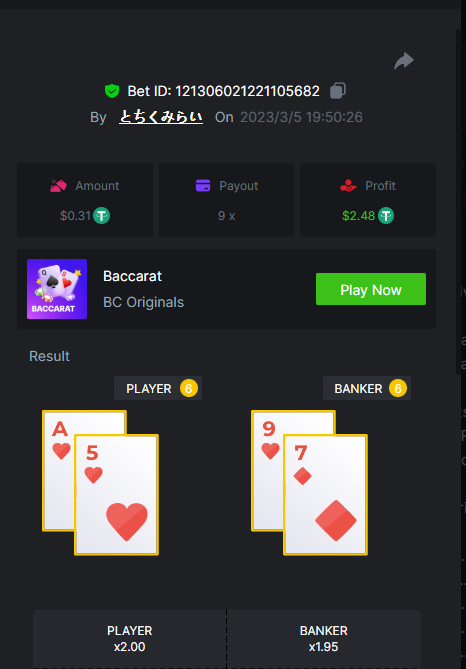The image size is (466, 669).
Task: Click the Tether coin icon beside $2.48 profit
Action: (x=386, y=215)
